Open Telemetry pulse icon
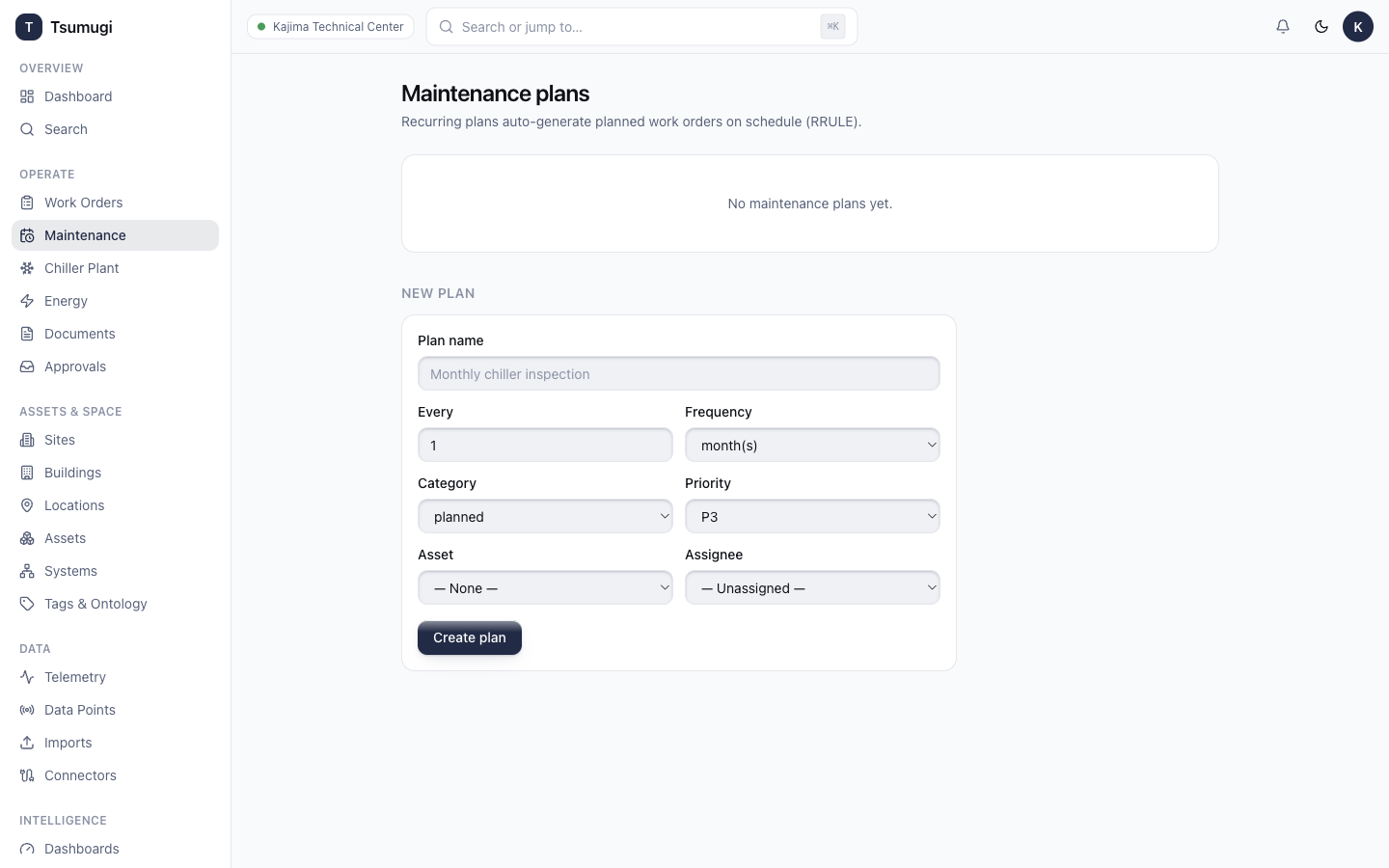Image resolution: width=1389 pixels, height=868 pixels. 27,677
